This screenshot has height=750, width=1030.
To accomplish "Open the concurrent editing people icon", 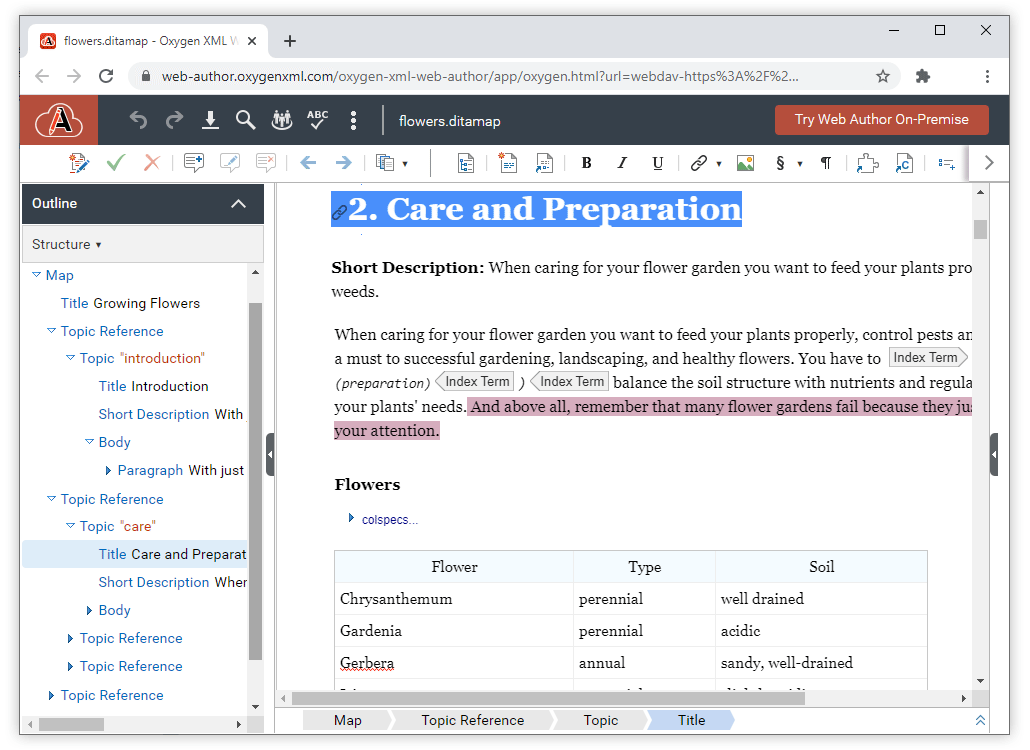I will click(x=282, y=120).
